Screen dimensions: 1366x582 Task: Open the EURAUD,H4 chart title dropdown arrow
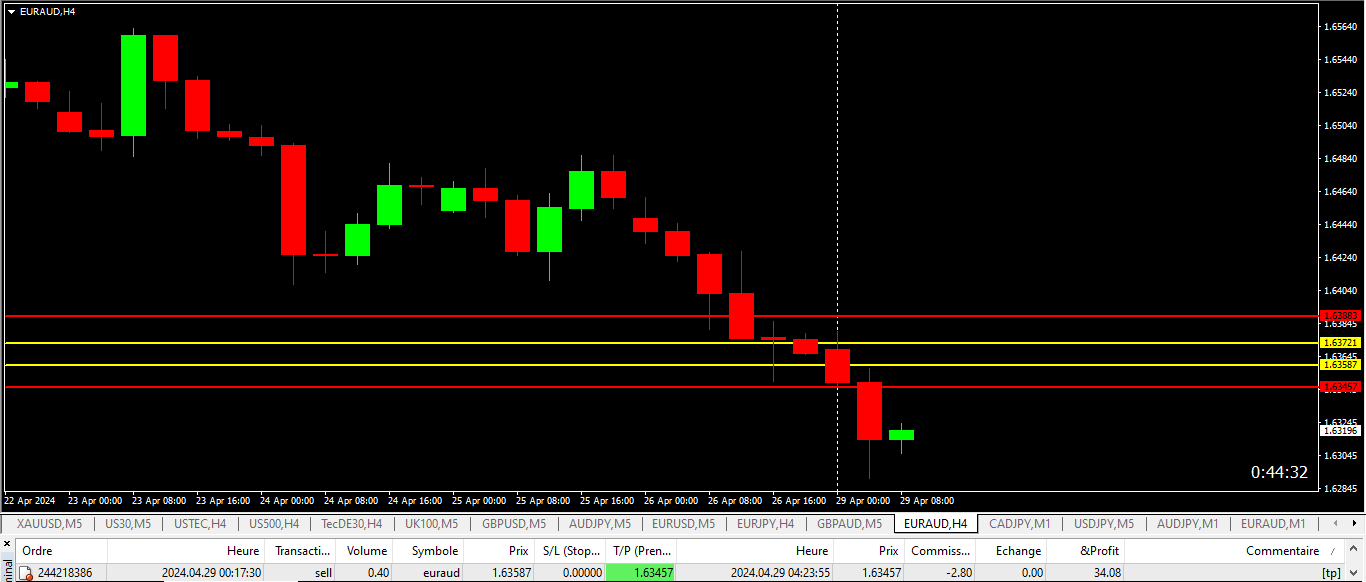11,11
